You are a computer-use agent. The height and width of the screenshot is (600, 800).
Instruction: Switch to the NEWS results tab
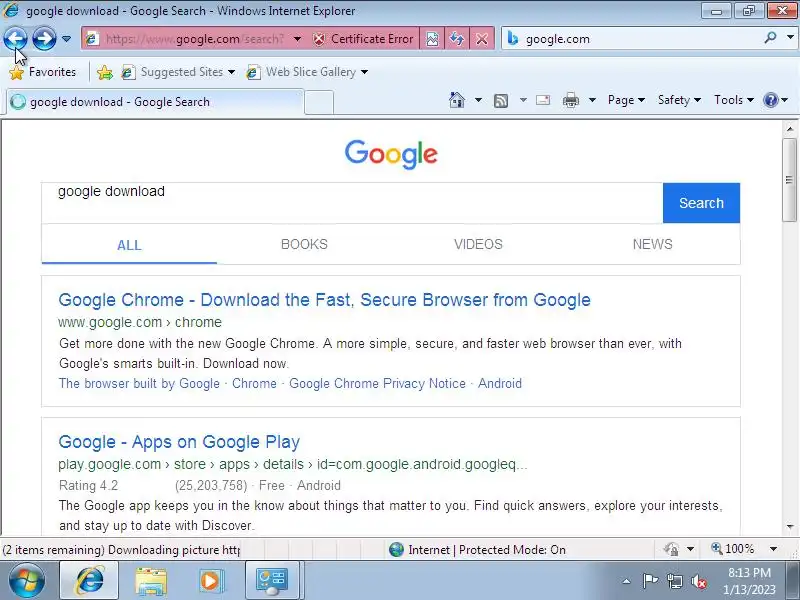point(653,244)
